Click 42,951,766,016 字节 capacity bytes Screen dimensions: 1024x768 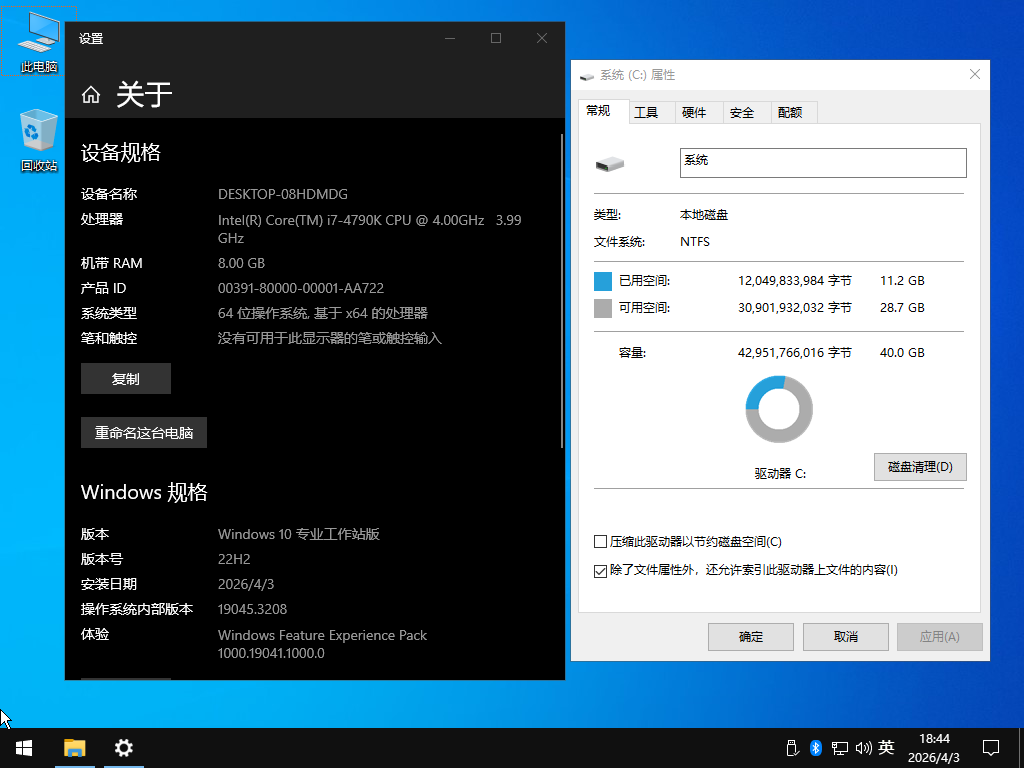[795, 353]
